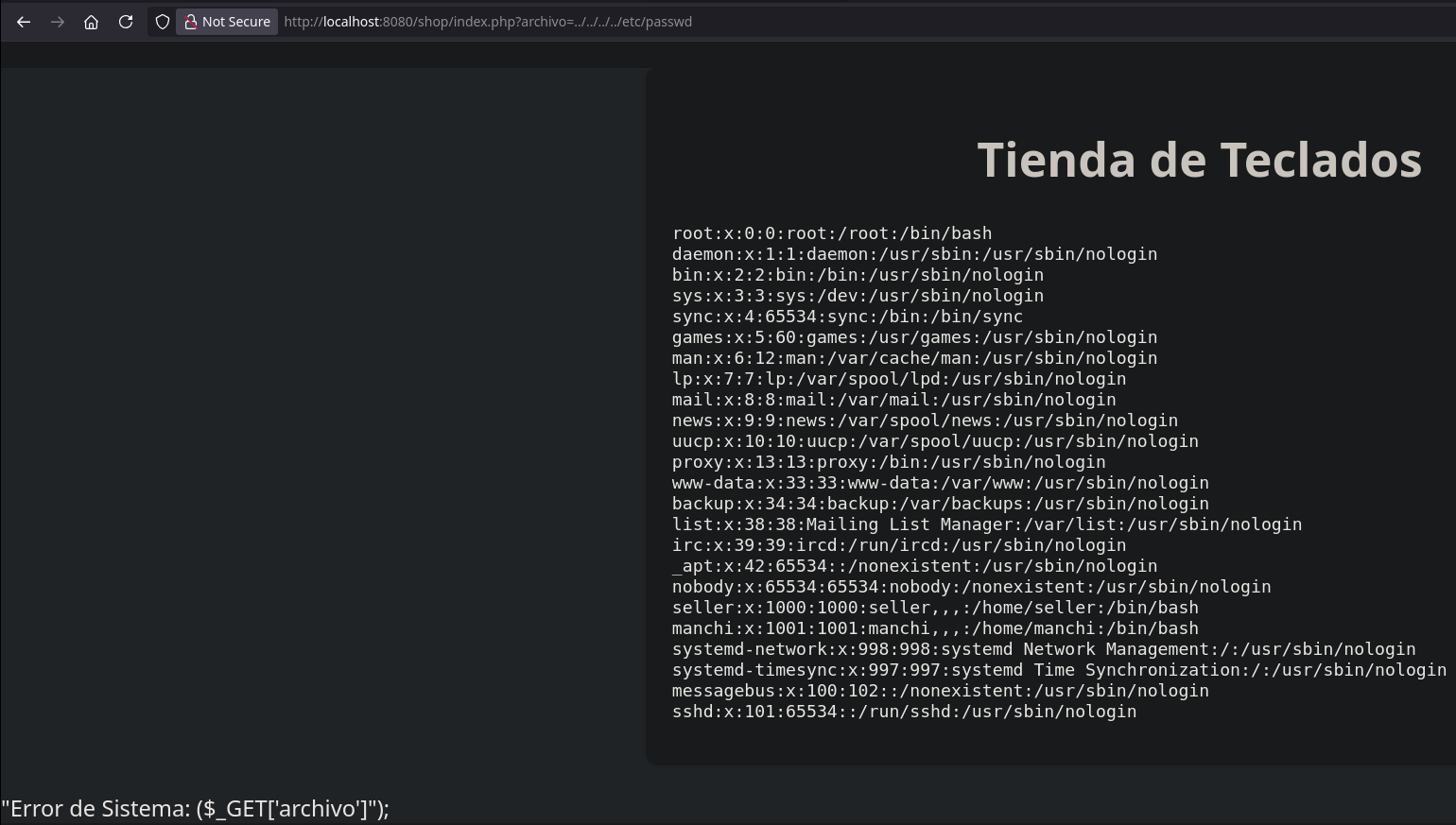Click the mail:x:8:8 entry line
Viewport: 1456px width, 825px height.
click(x=893, y=400)
